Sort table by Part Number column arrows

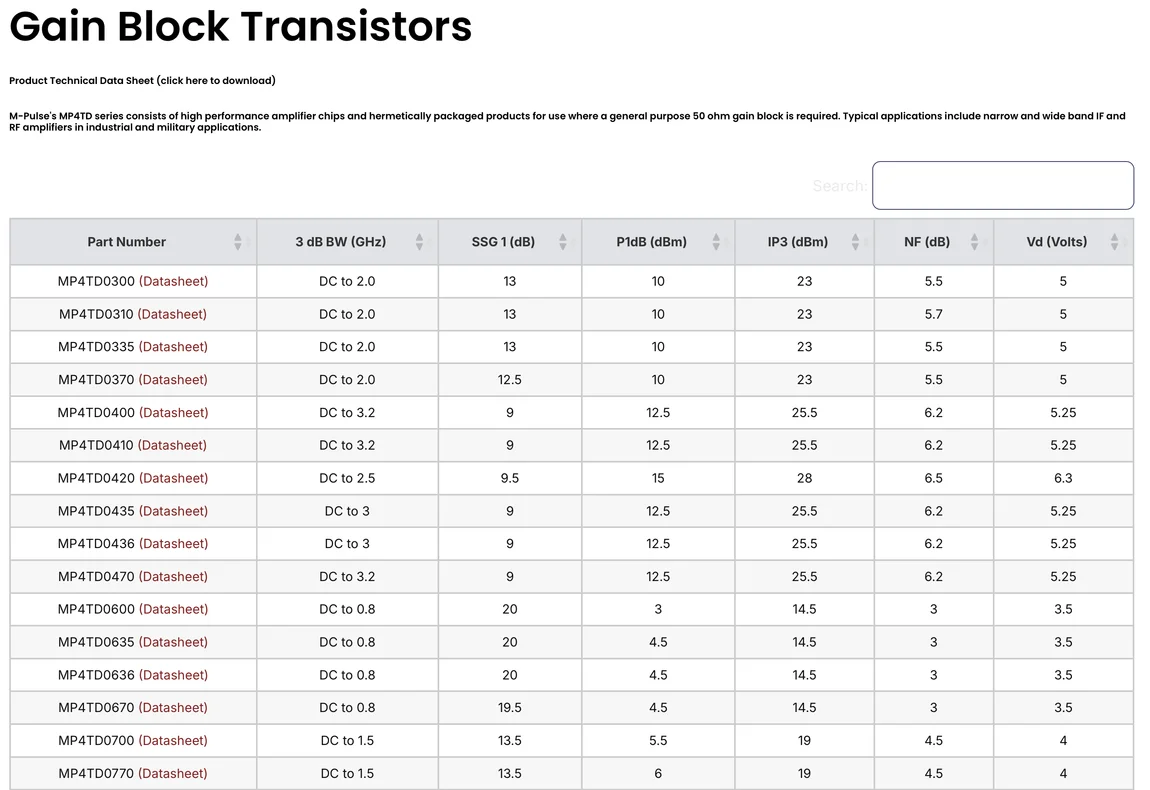click(x=238, y=242)
